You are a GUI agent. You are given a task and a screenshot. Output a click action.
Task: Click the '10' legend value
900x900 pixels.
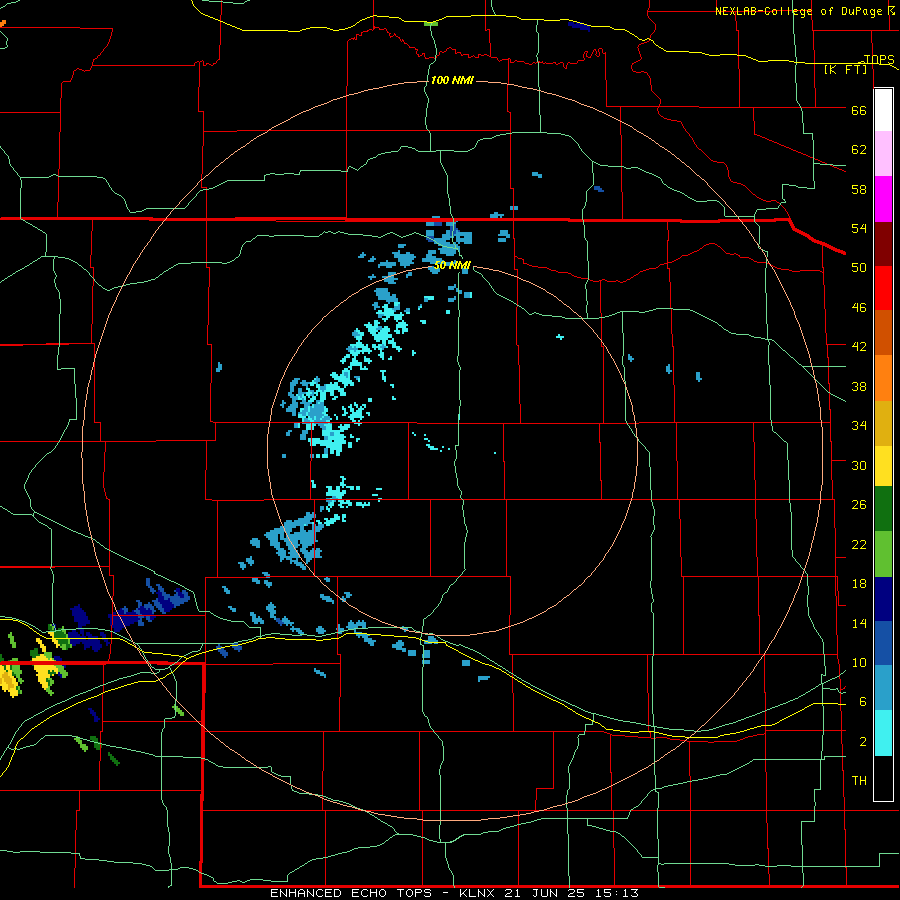[x=859, y=663]
